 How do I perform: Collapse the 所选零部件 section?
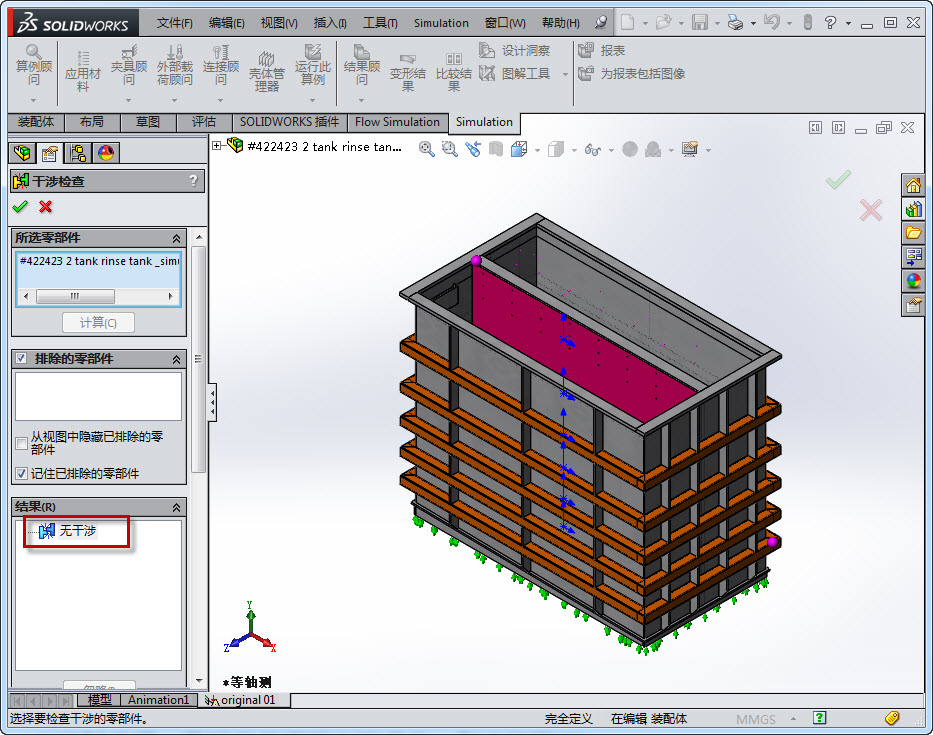pos(177,238)
